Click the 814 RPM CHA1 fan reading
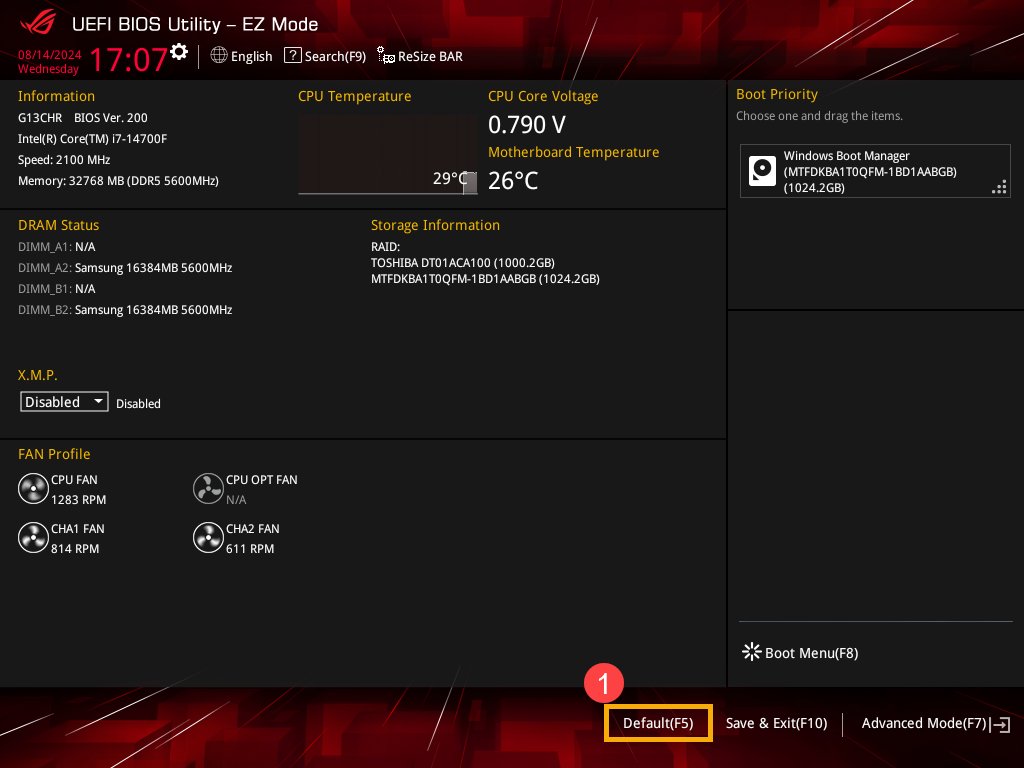Viewport: 1024px width, 768px height. [x=75, y=549]
